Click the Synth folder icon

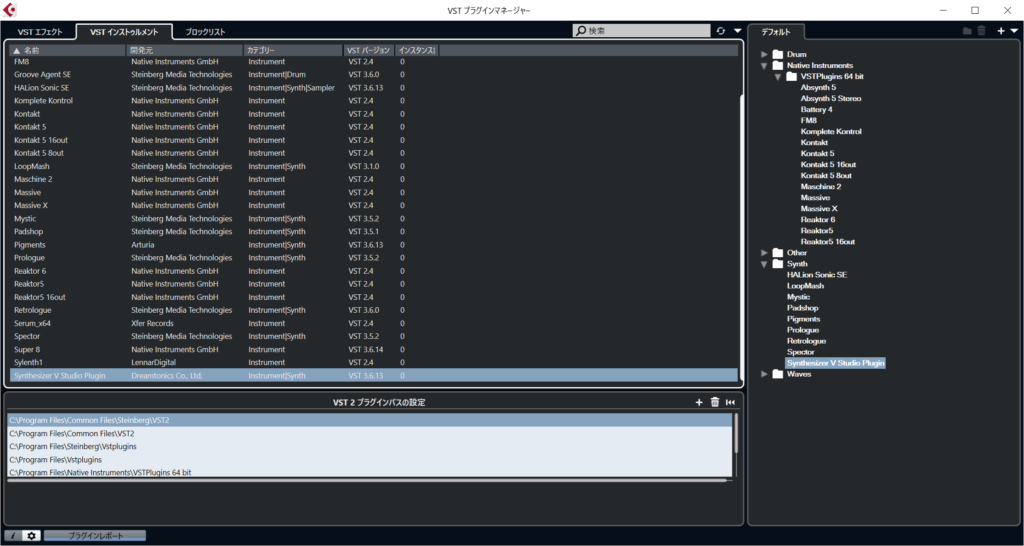coord(777,264)
